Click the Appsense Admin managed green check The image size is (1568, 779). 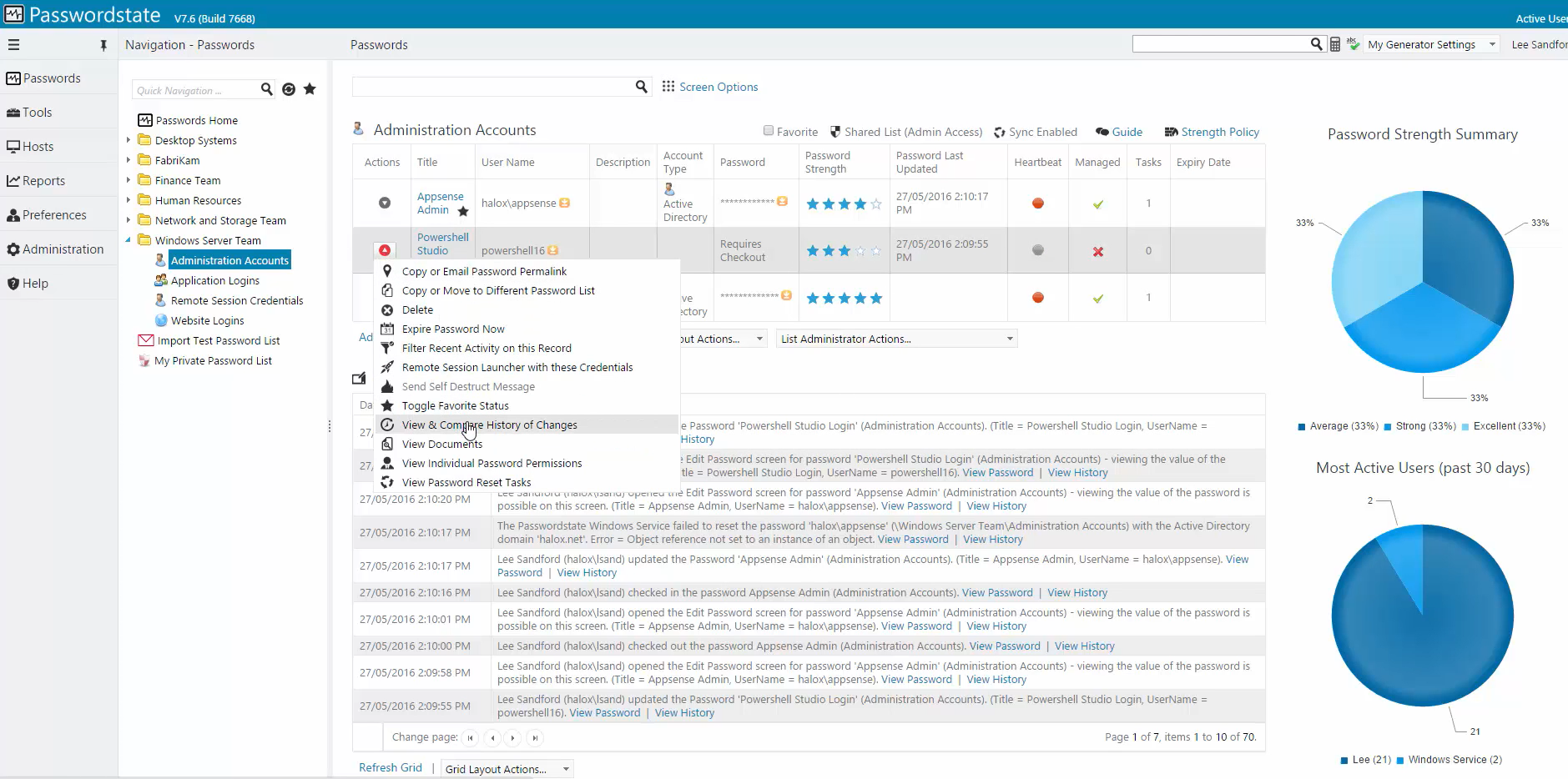point(1098,204)
